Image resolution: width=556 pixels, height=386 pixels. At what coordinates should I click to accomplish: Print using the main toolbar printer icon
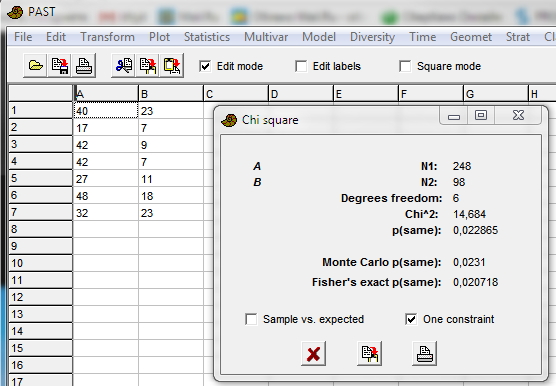tap(84, 66)
